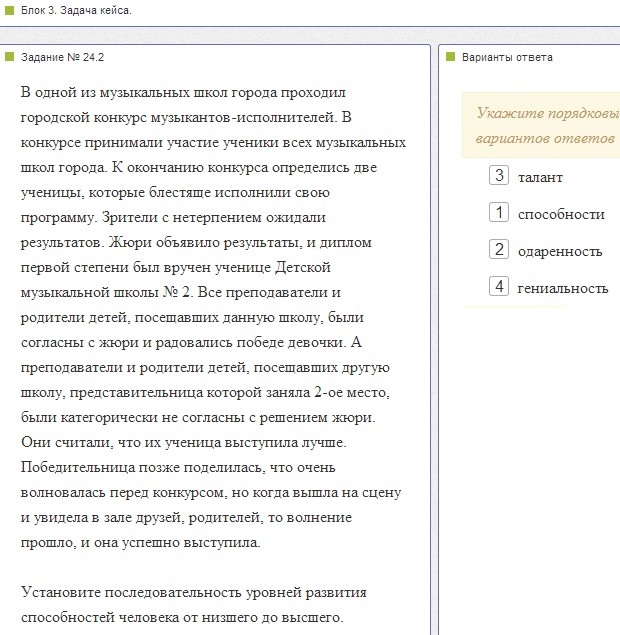Image resolution: width=620 pixels, height=635 pixels.
Task: Click the green square beside Задание № 24.2
Action: pyautogui.click(x=9, y=56)
